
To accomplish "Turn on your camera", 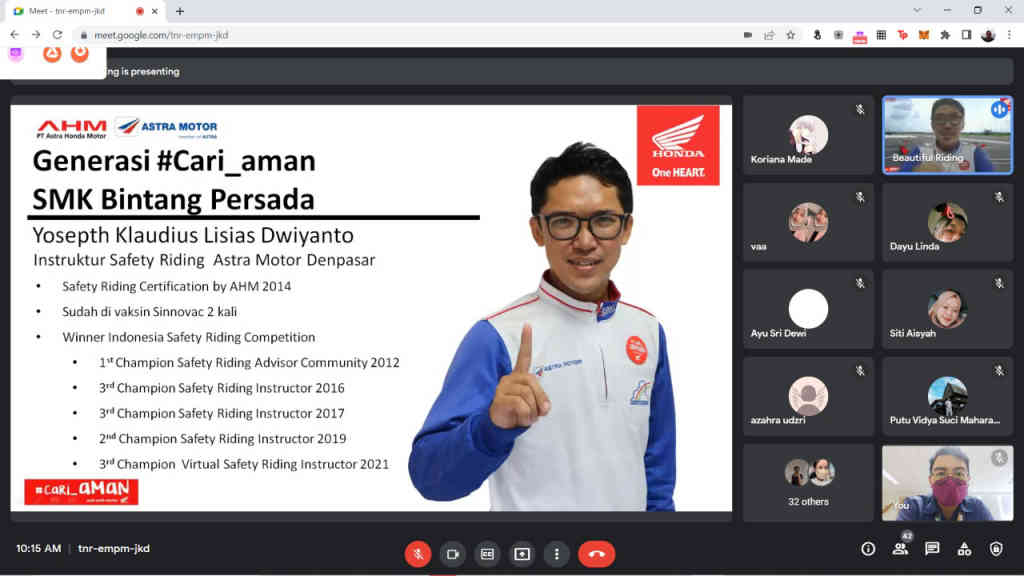I will [452, 553].
